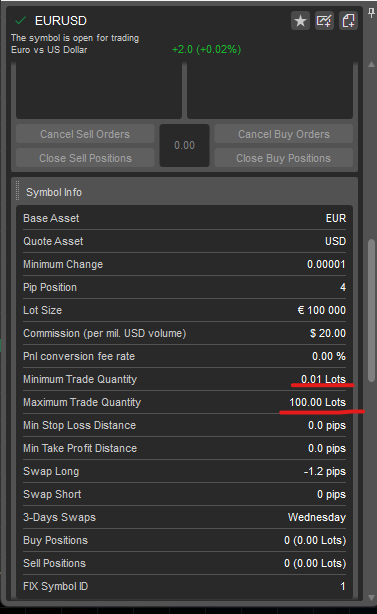Click the new chart icon next to star

point(324,21)
